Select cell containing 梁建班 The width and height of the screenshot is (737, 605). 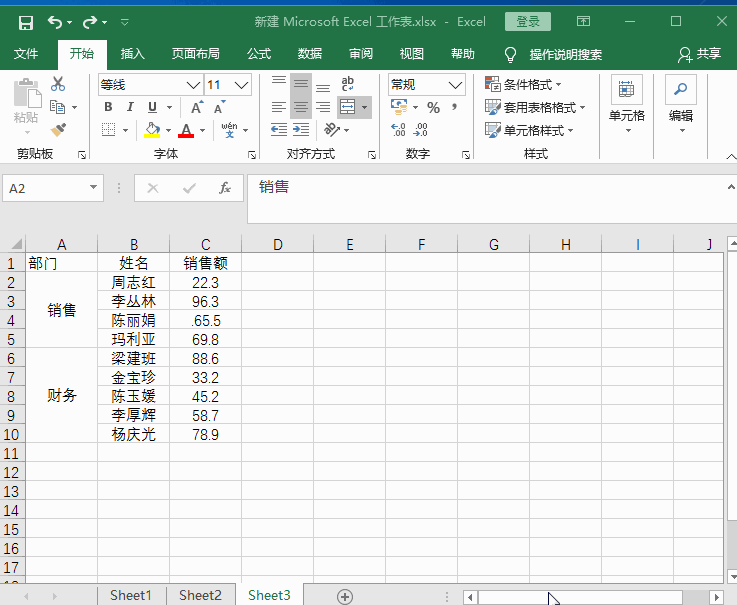133,358
